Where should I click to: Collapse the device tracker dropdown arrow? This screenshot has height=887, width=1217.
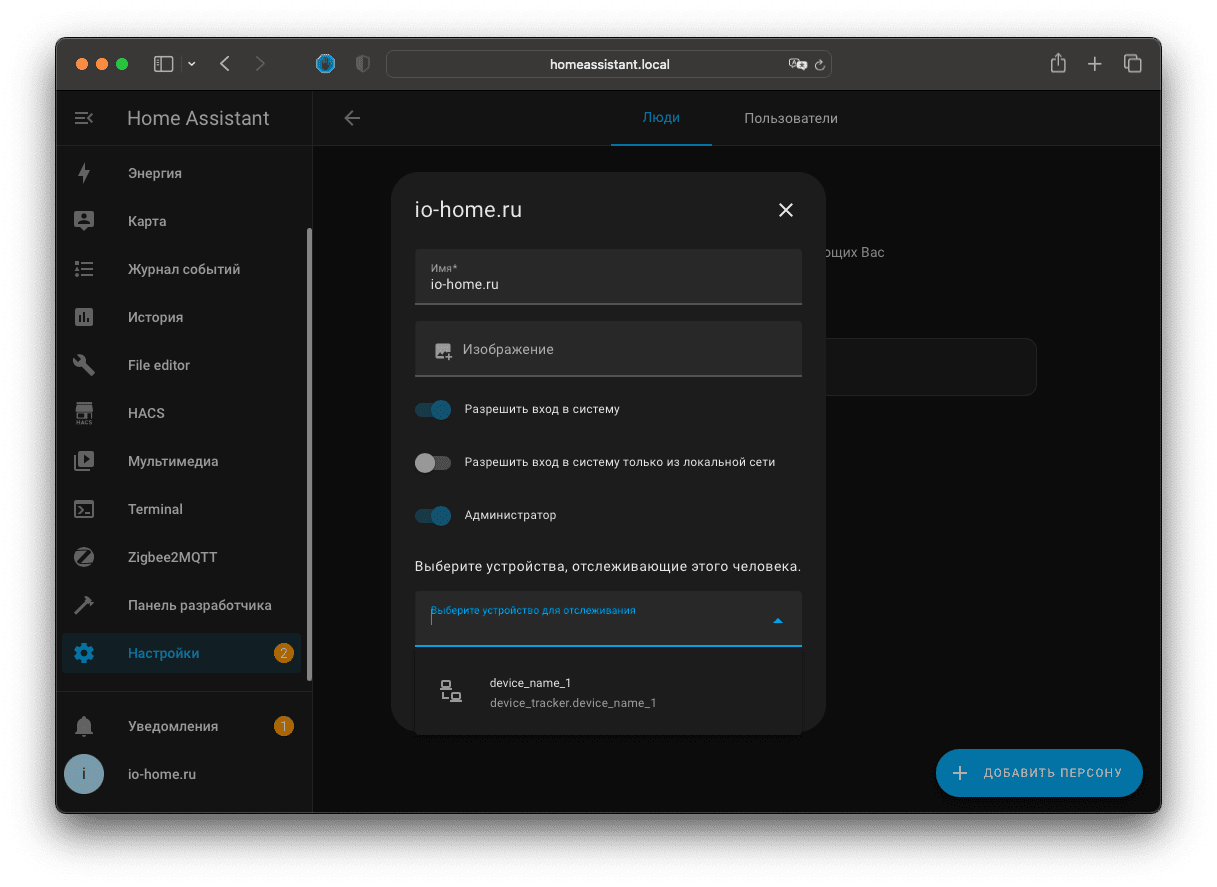point(778,621)
